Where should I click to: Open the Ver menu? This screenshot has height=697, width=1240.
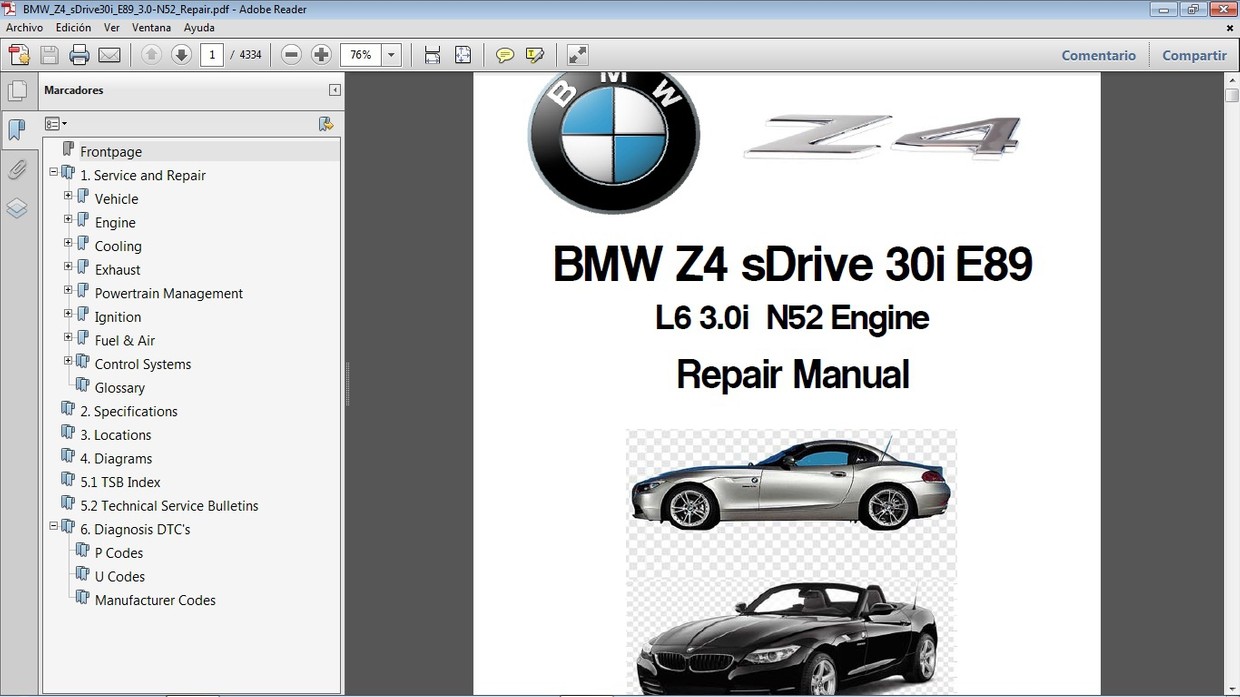pyautogui.click(x=111, y=27)
